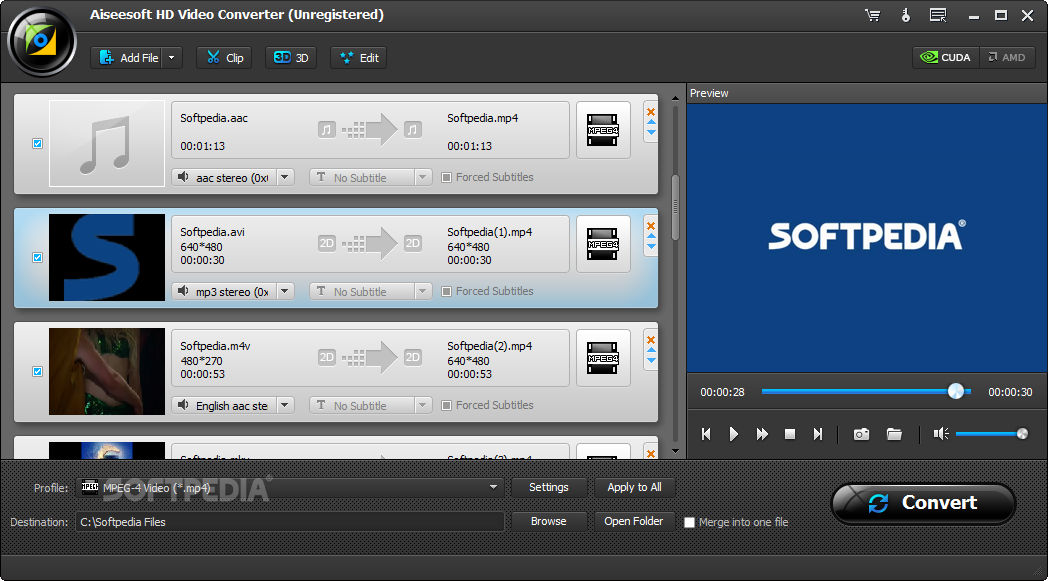Click the MPEG4 format icon for Softpedia.aac
The height and width of the screenshot is (581, 1048).
(x=603, y=130)
